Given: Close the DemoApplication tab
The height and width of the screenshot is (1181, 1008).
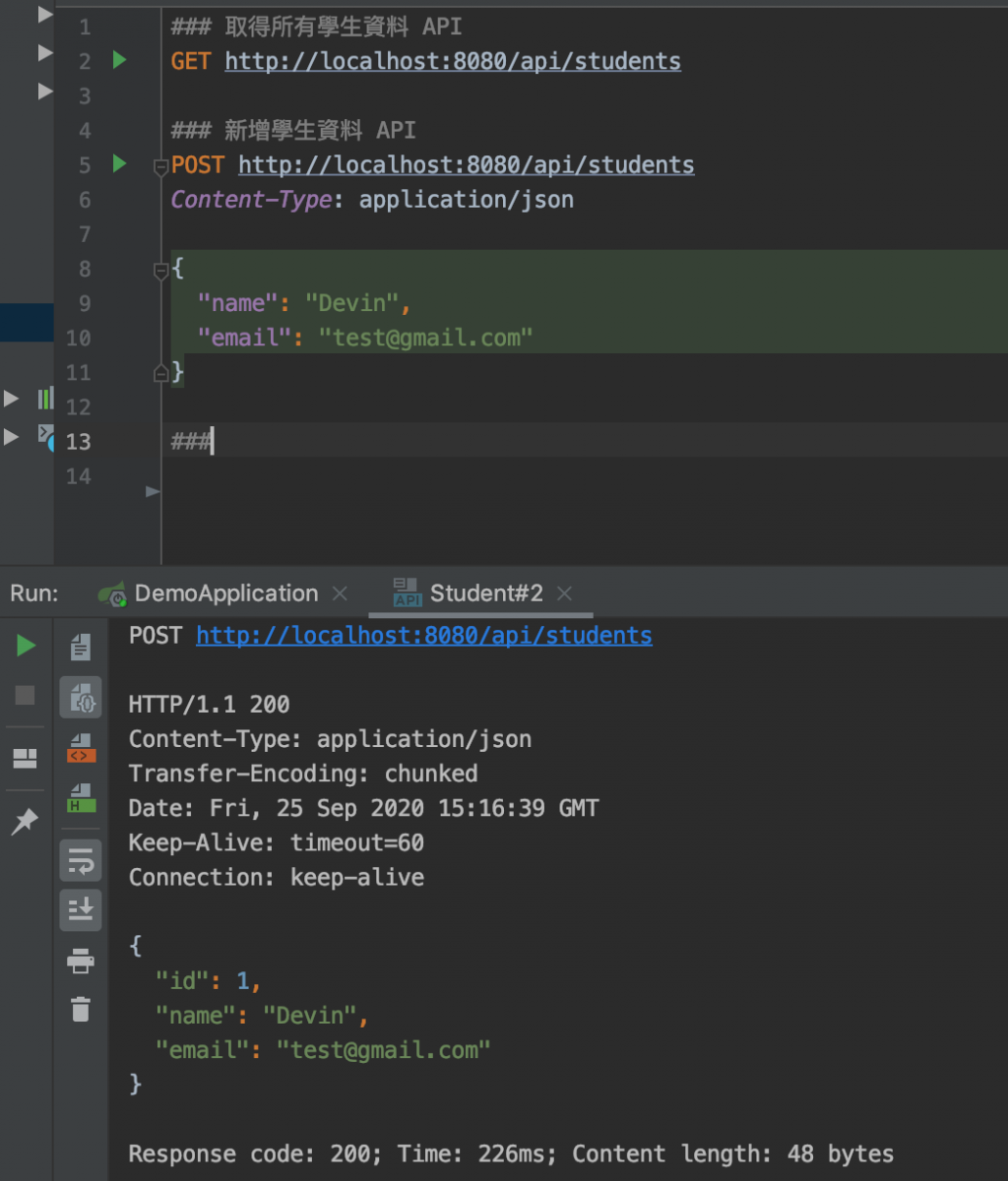Looking at the screenshot, I should tap(340, 593).
